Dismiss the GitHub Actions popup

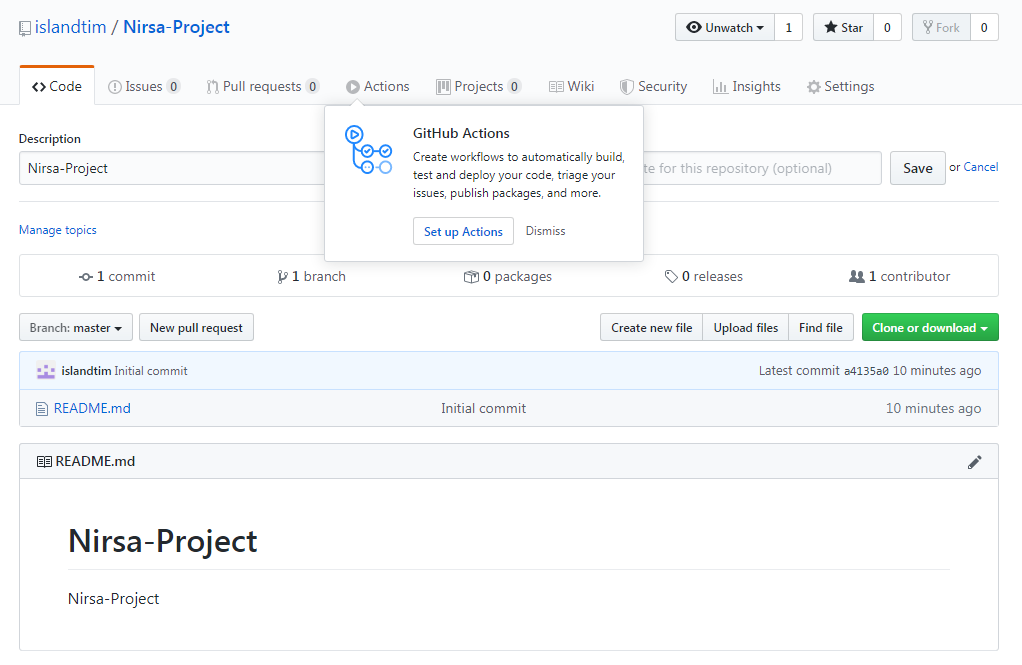546,231
